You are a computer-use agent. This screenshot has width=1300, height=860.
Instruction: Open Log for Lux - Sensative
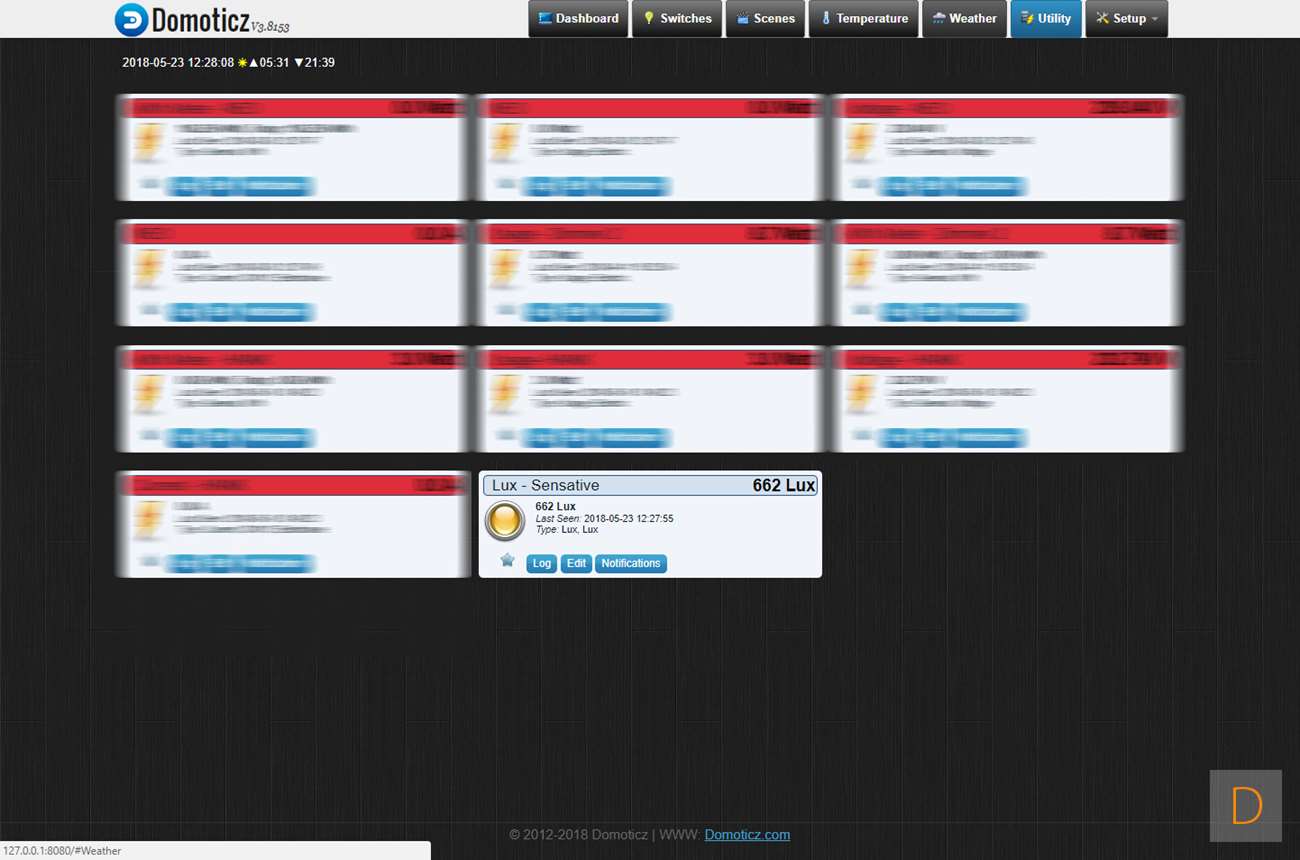542,564
